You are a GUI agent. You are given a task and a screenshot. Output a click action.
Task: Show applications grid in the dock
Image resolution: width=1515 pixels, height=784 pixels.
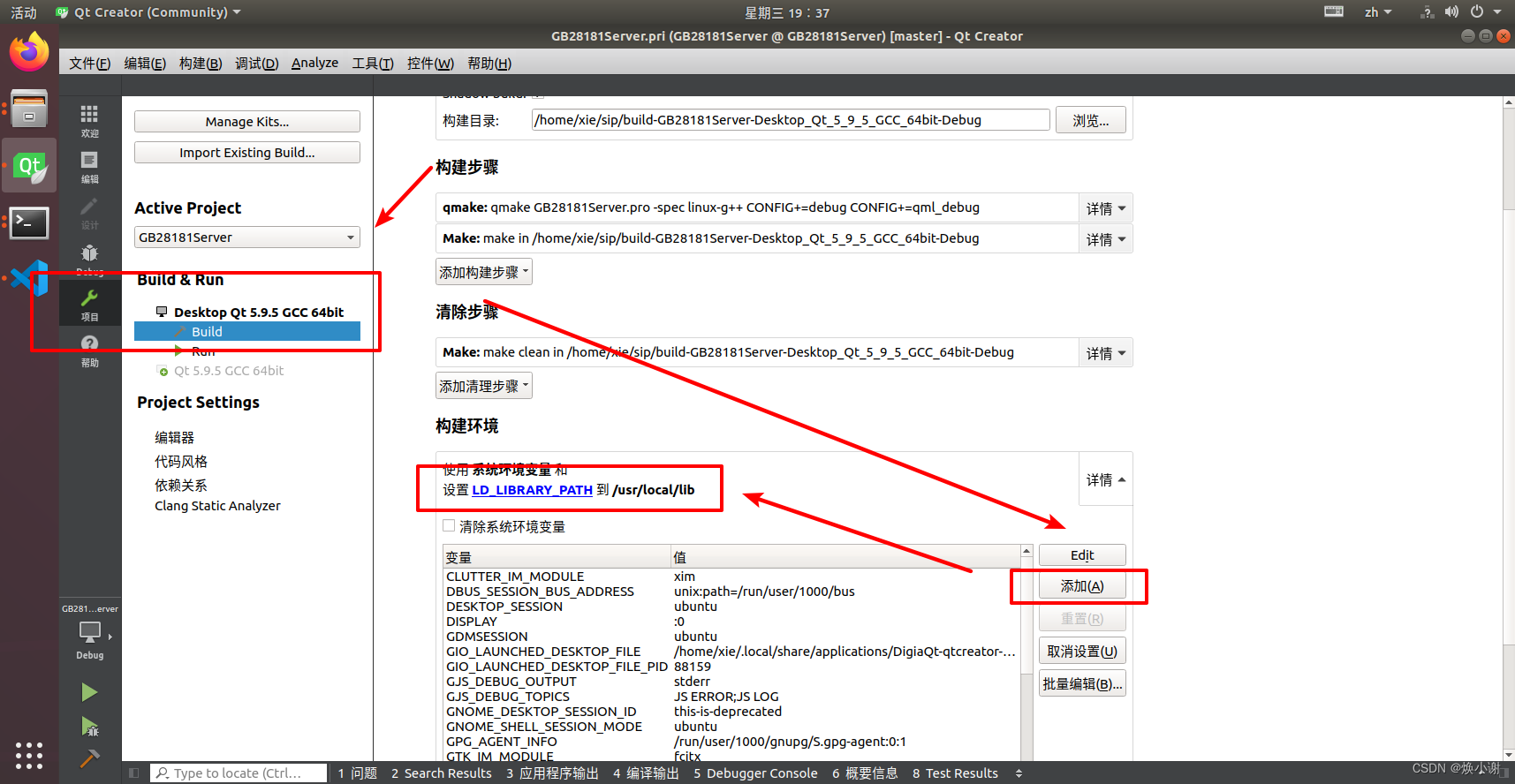29,755
